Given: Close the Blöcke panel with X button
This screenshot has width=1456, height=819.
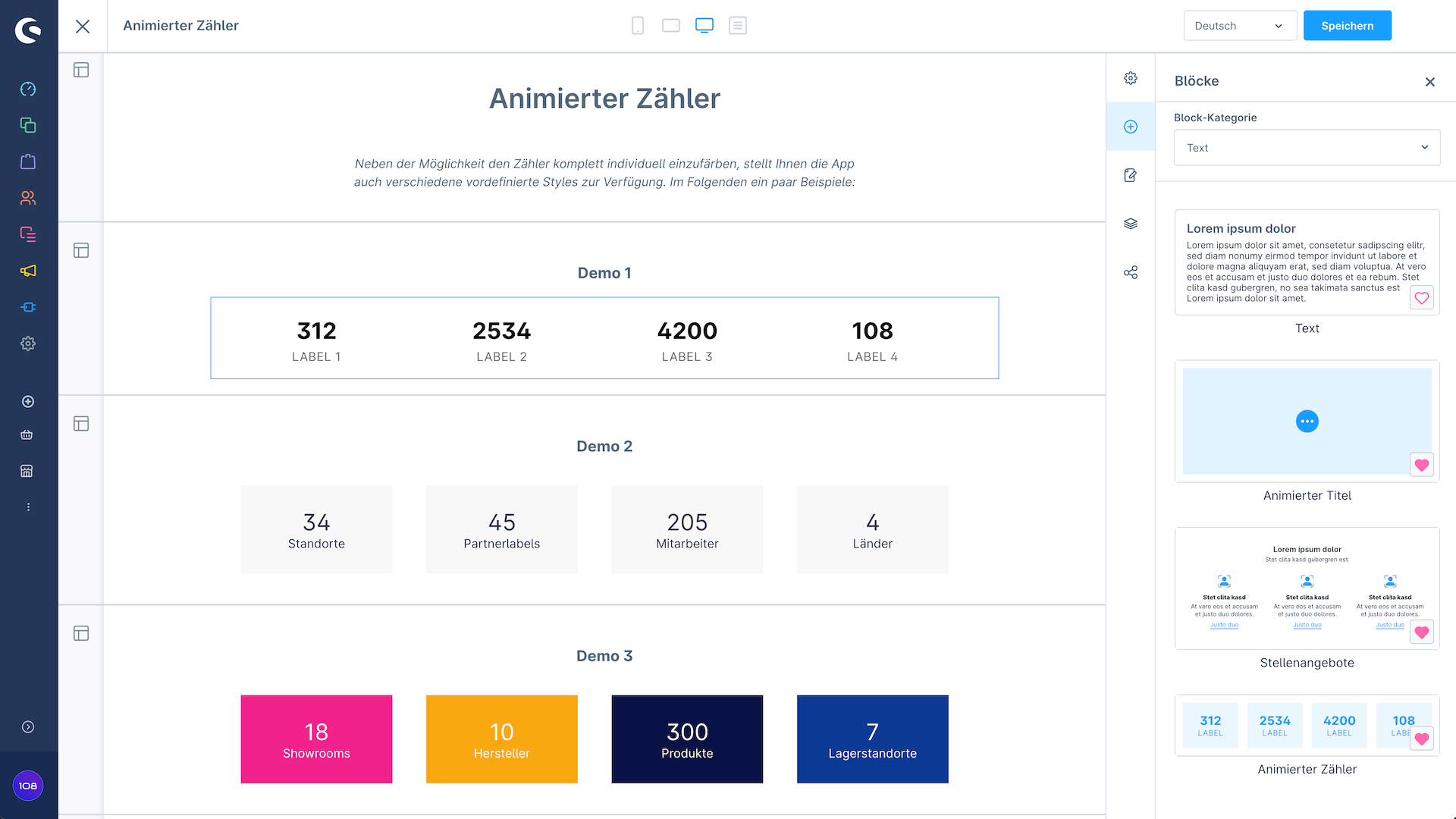Looking at the screenshot, I should (1430, 82).
